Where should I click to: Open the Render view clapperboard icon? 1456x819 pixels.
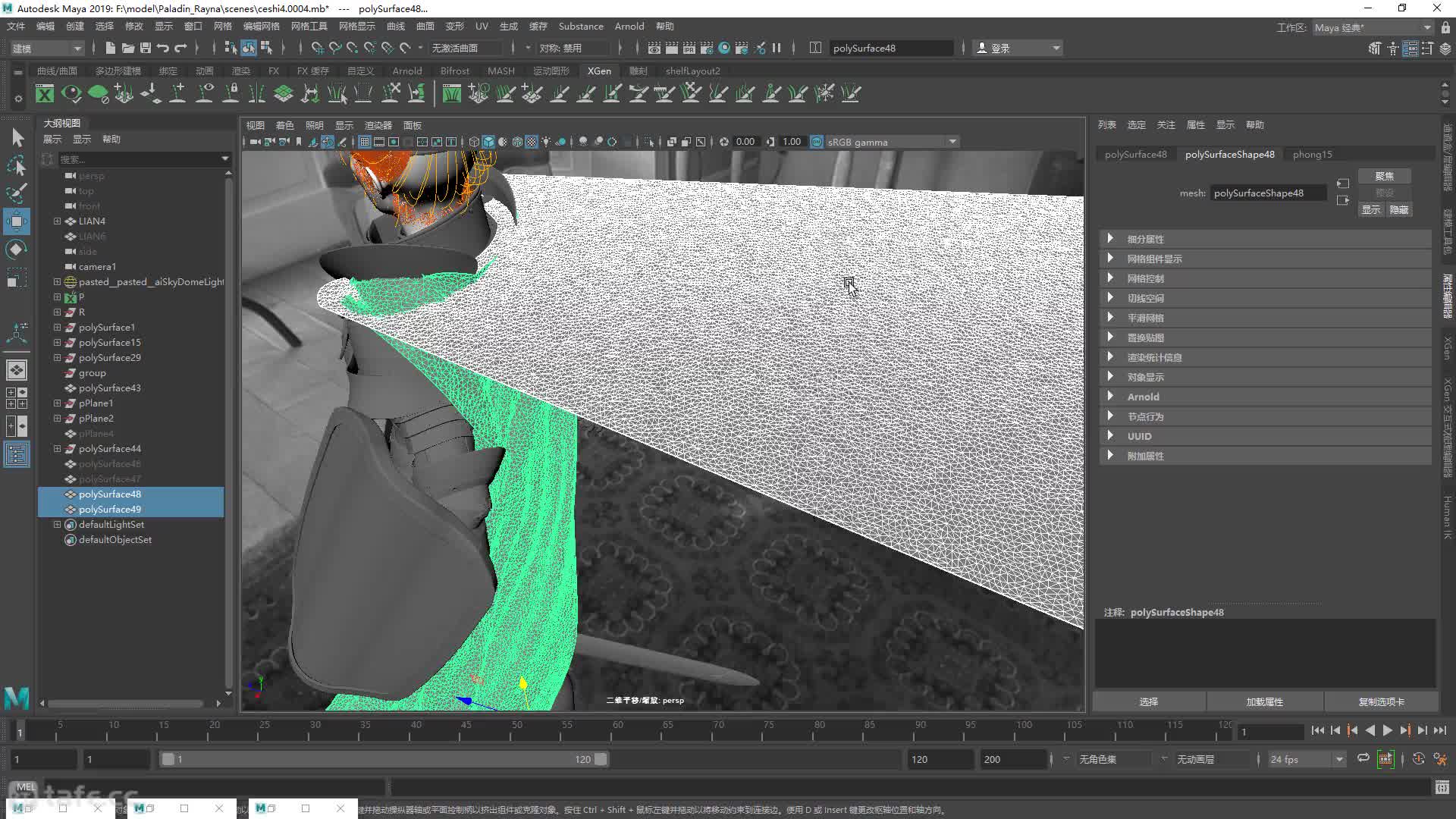[654, 48]
